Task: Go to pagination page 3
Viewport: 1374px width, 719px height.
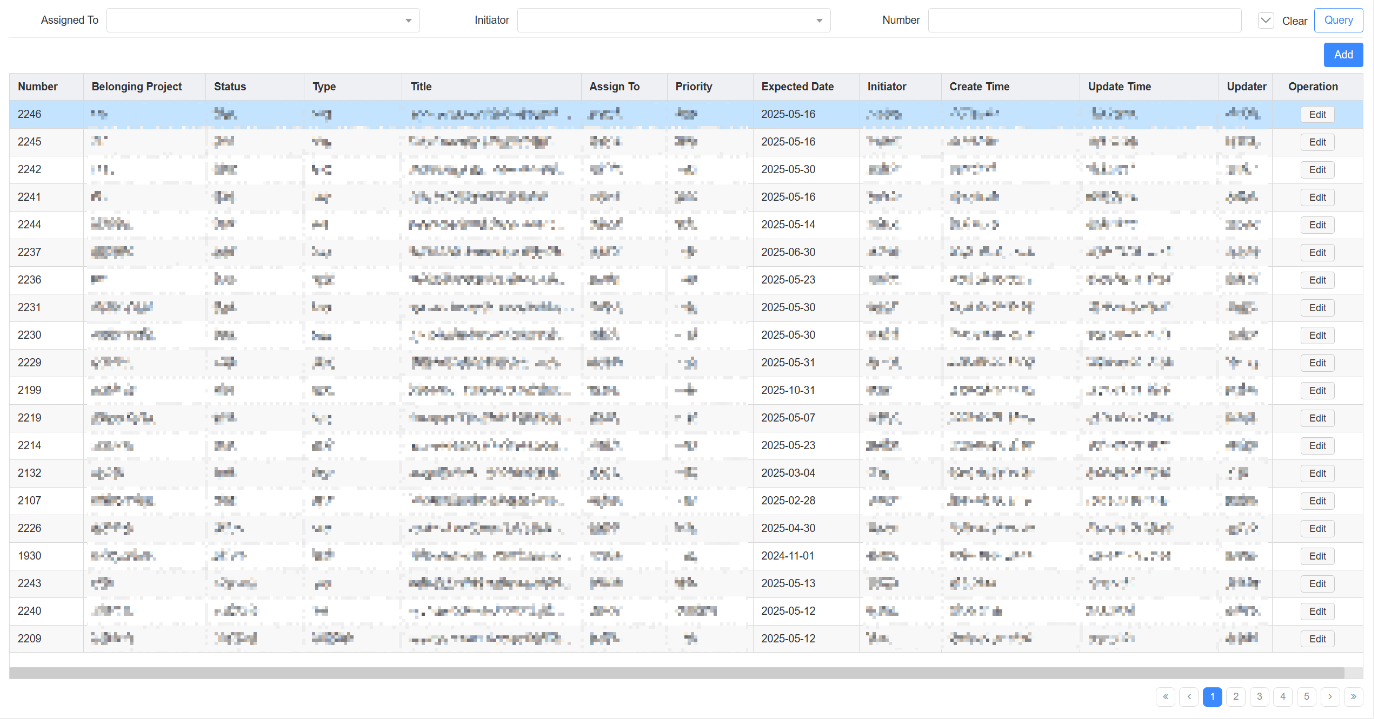Action: click(x=1259, y=697)
